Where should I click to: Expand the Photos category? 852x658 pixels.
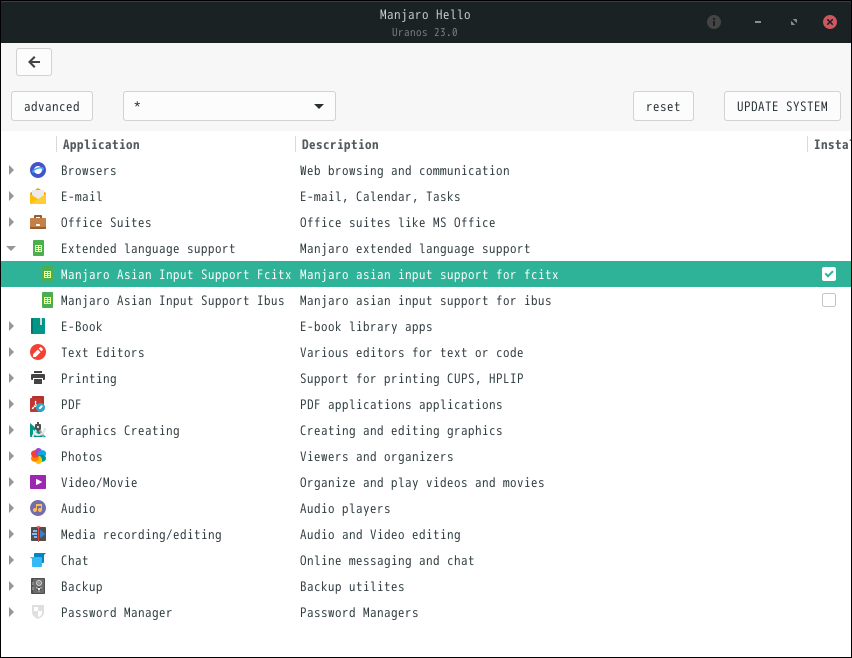pyautogui.click(x=11, y=456)
